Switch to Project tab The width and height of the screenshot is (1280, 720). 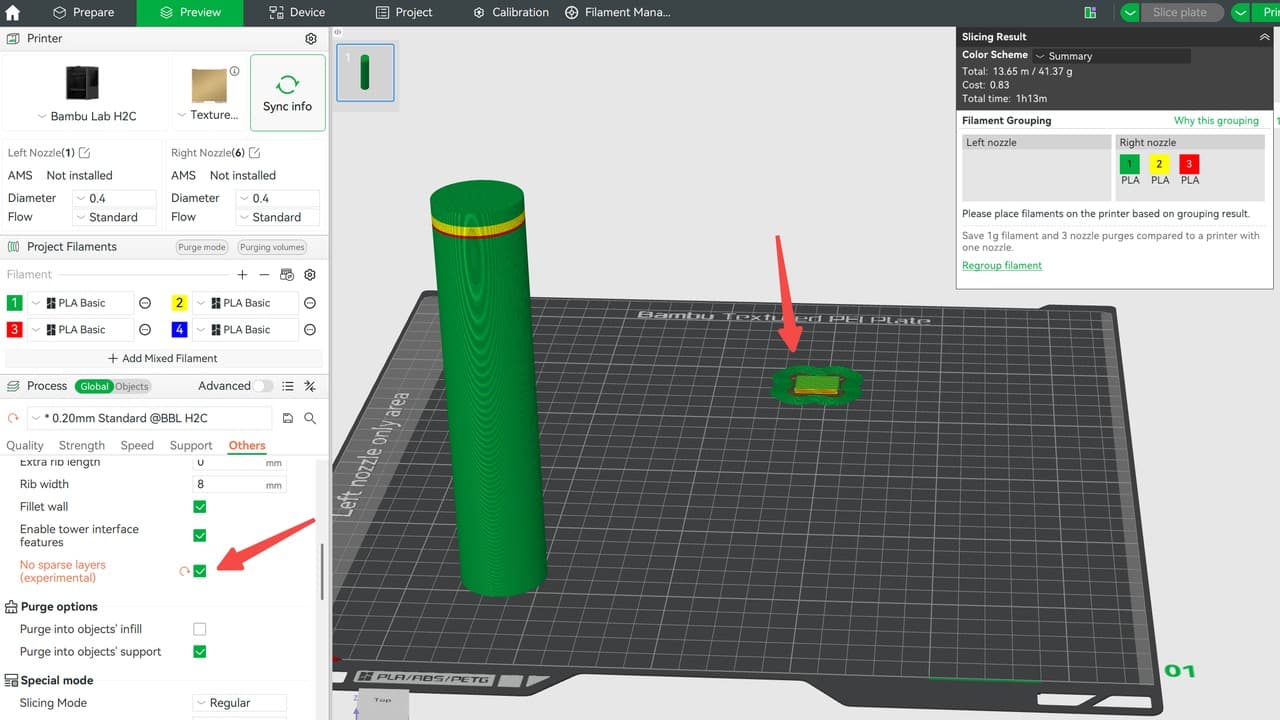[x=404, y=12]
